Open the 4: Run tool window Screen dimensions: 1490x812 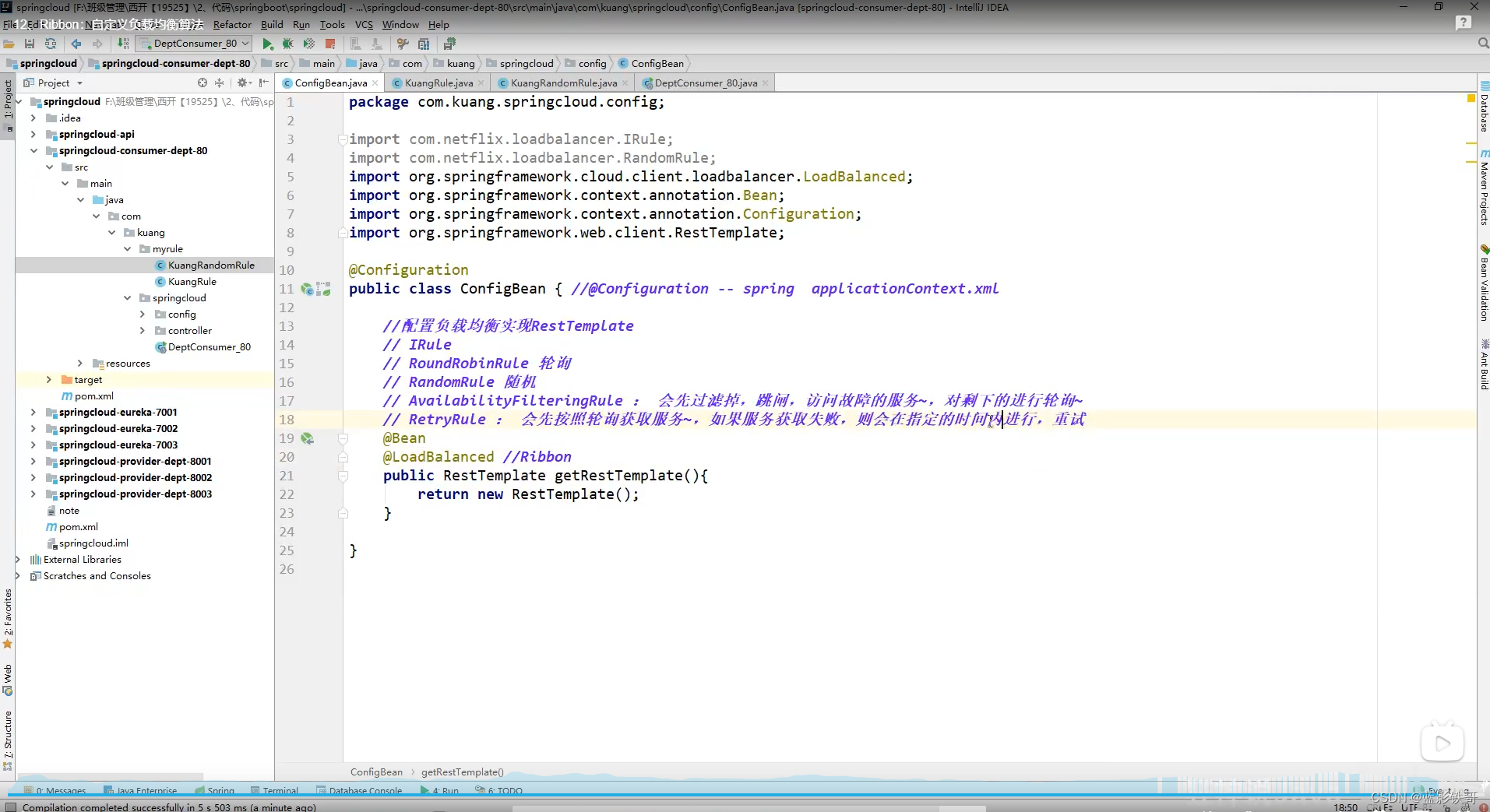440,790
